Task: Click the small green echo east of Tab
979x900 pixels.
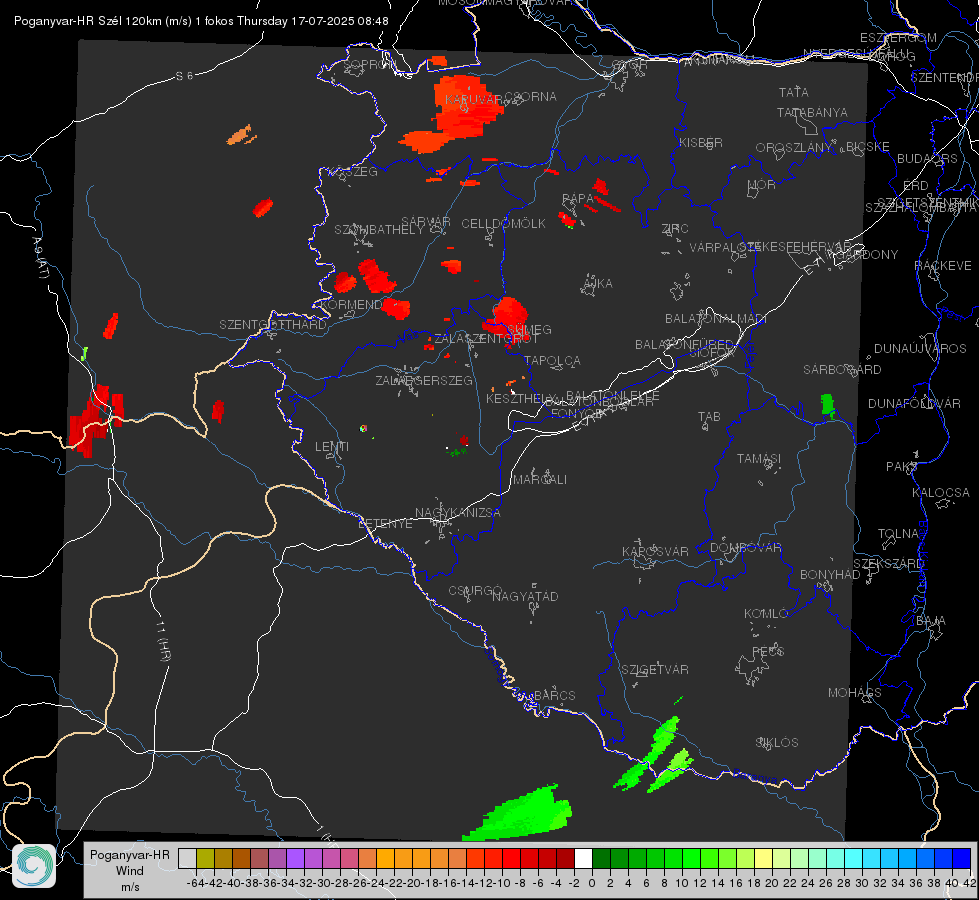Action: pos(828,405)
